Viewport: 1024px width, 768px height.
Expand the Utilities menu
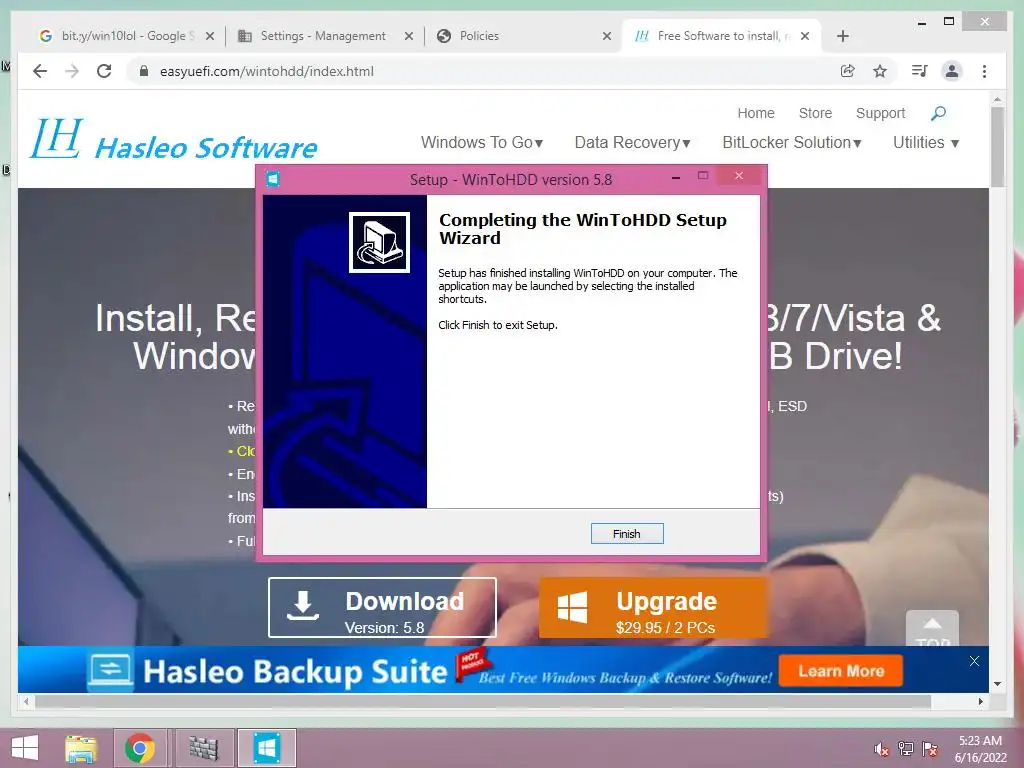click(x=925, y=142)
